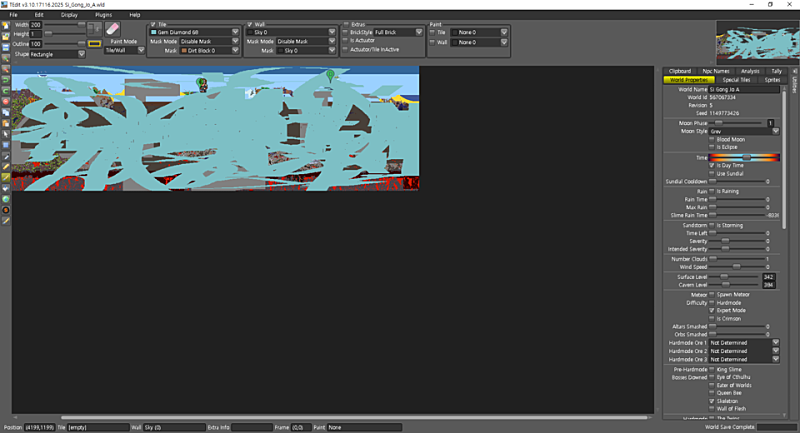The image size is (800, 433).
Task: Toggle the pink Eraser mode button
Action: tap(112, 29)
